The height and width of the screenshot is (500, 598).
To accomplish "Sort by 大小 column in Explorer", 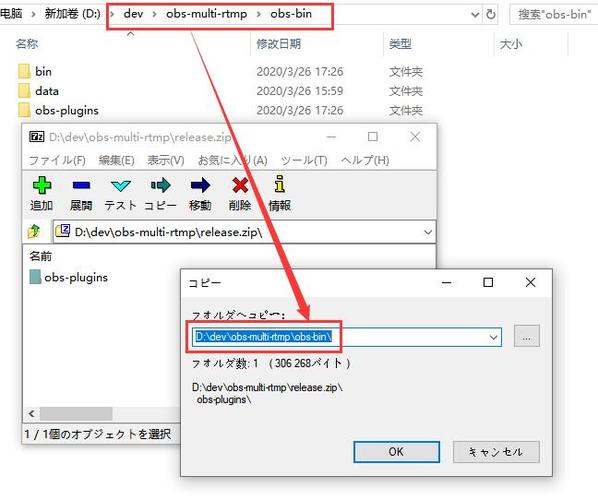I will (511, 44).
